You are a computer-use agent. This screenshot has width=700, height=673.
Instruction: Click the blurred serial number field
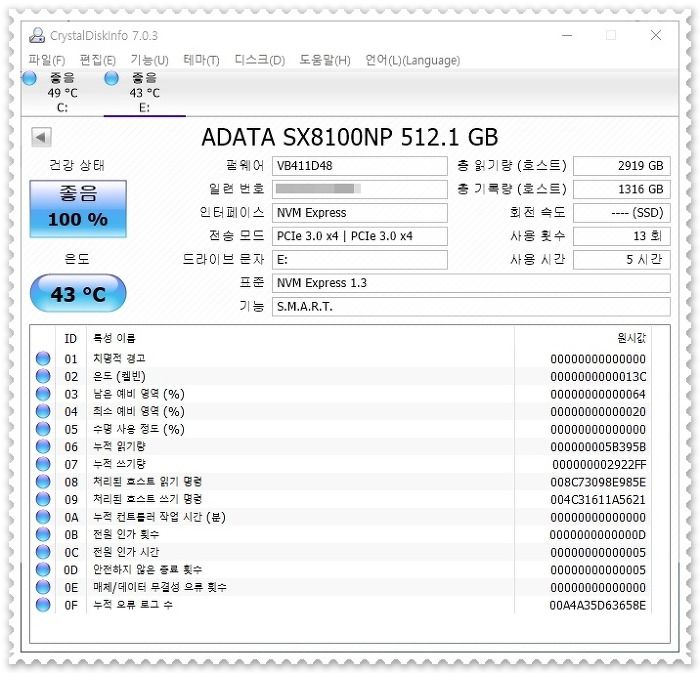(x=360, y=189)
